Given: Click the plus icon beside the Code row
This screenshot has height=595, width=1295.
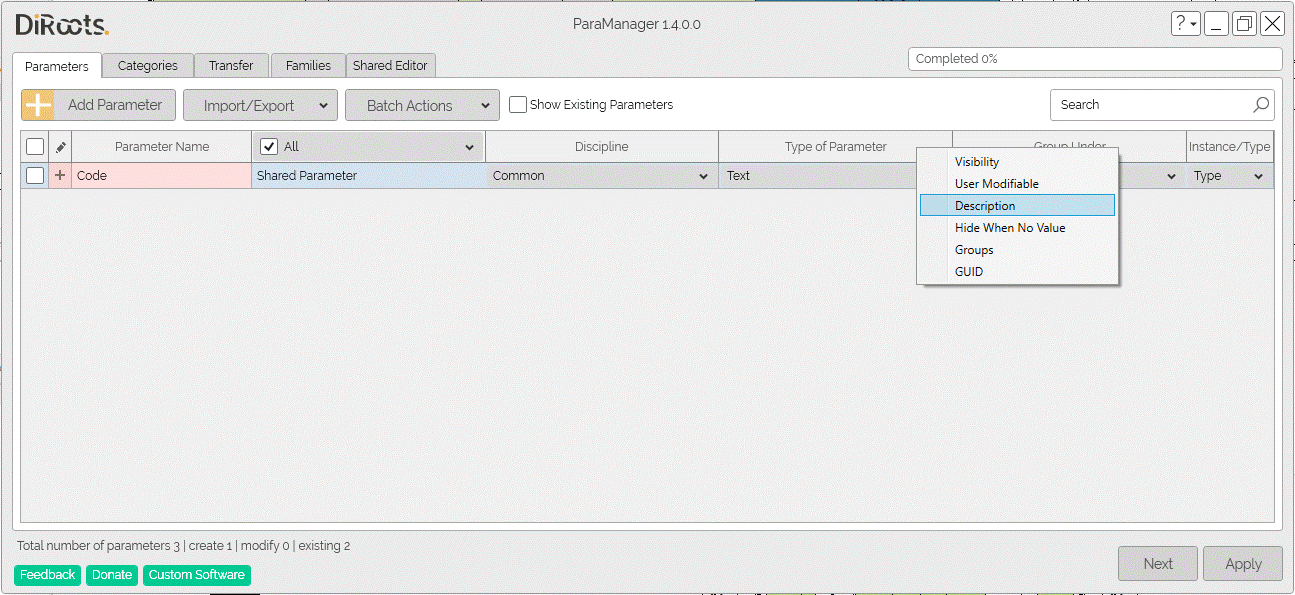Looking at the screenshot, I should point(58,175).
